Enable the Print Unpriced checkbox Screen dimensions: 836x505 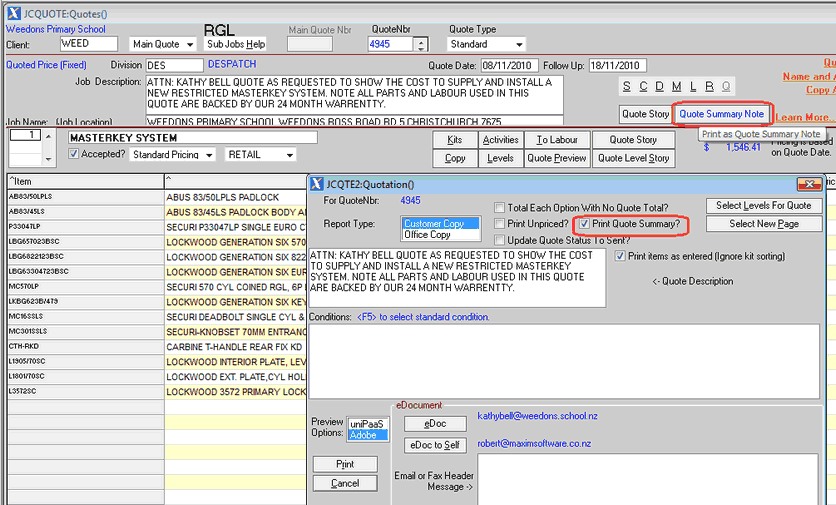[x=500, y=224]
